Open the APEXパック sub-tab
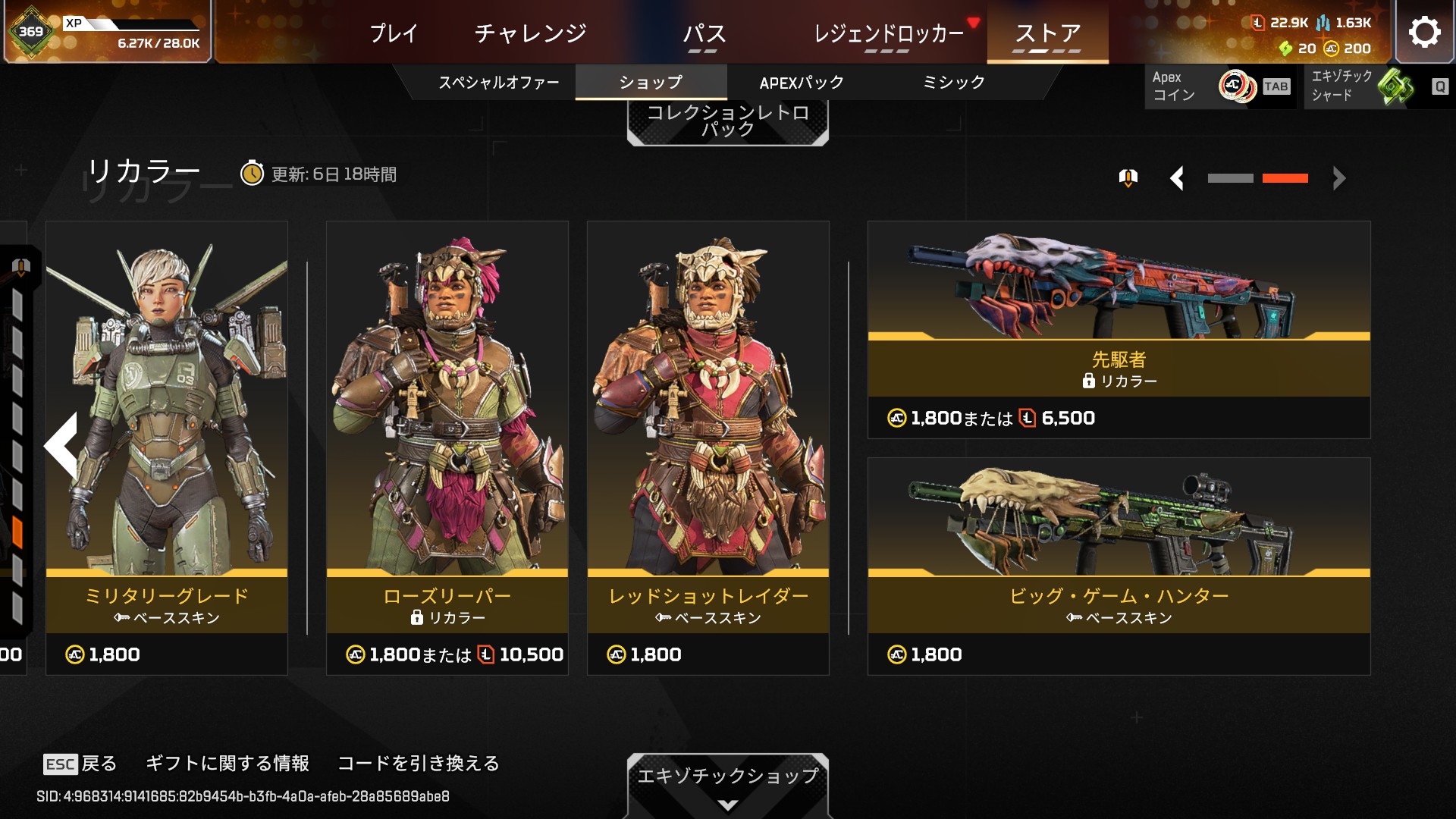This screenshot has height=819, width=1456. pyautogui.click(x=802, y=83)
